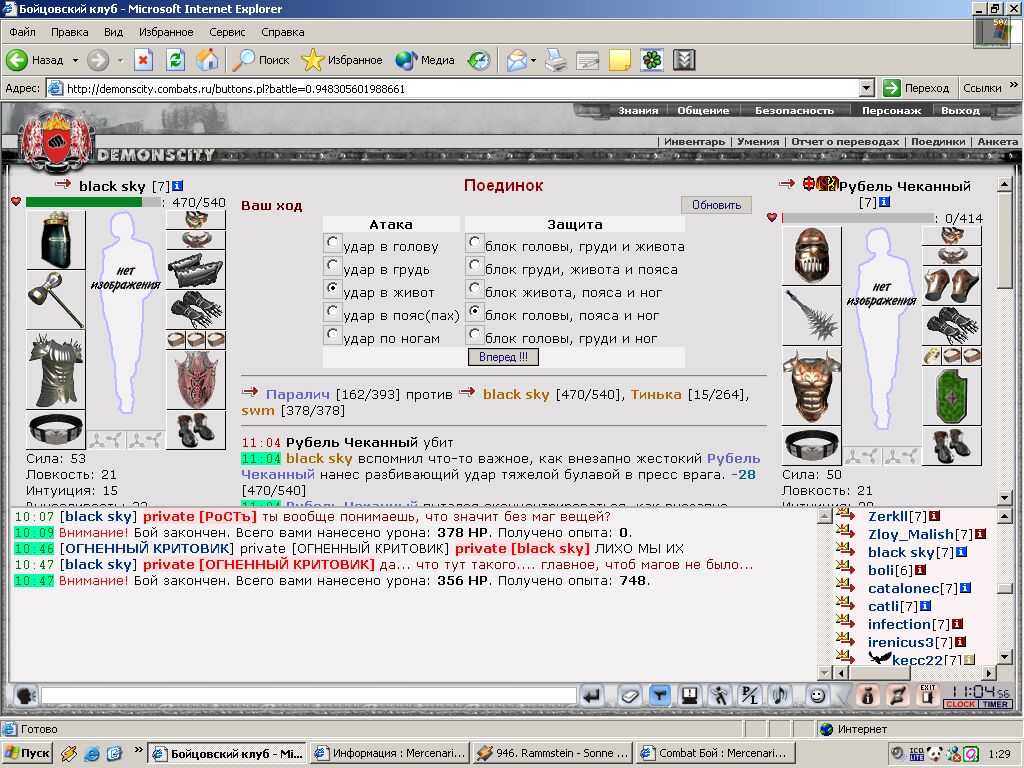This screenshot has height=768, width=1024.
Task: Click the EXIT door icon
Action: pos(927,695)
